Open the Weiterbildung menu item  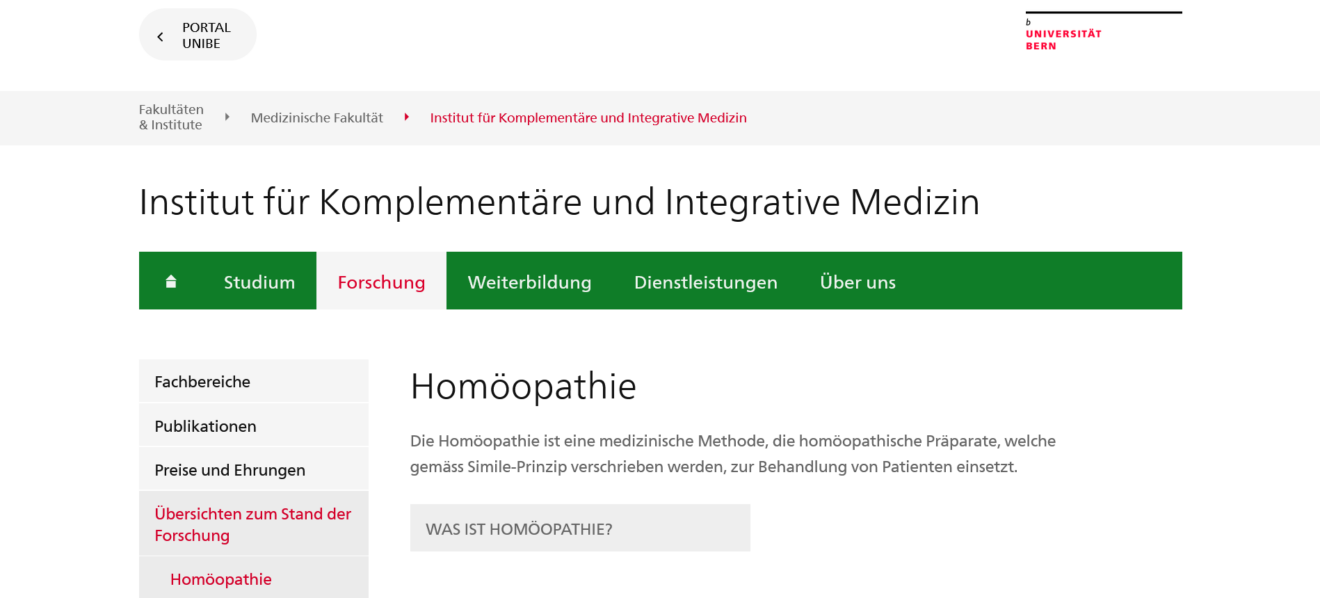(x=529, y=281)
